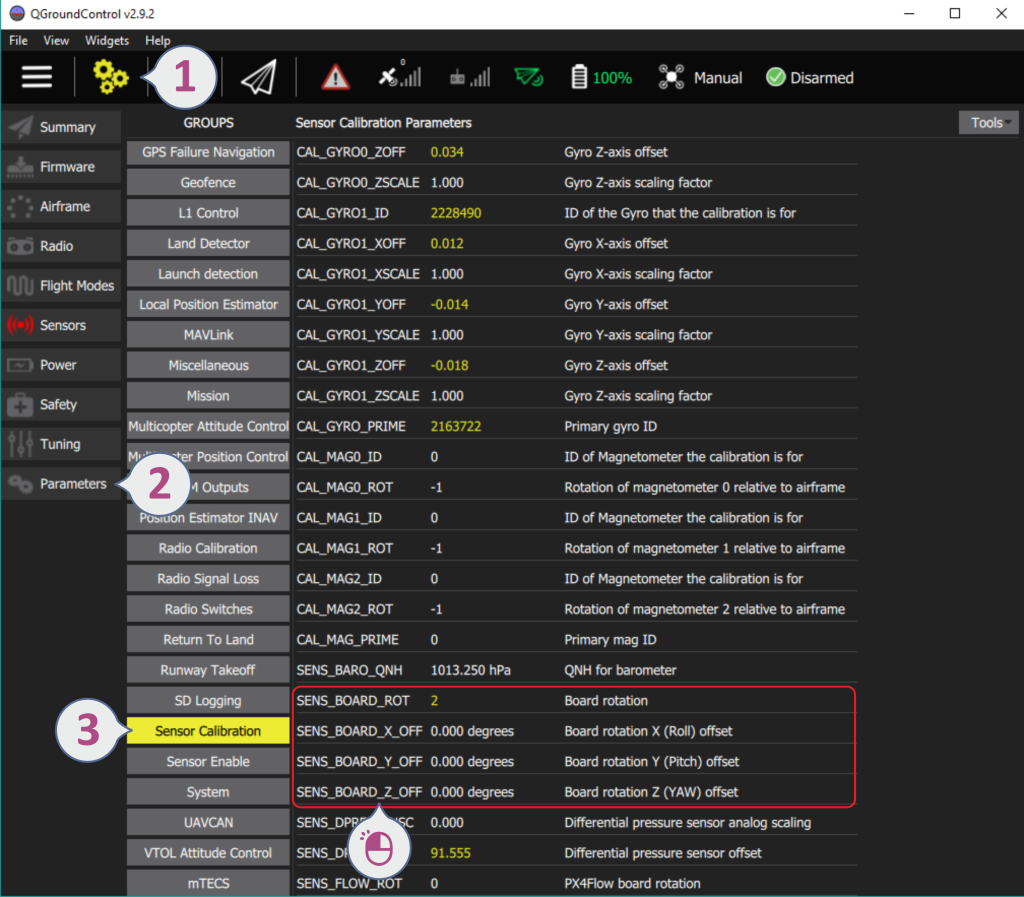Image resolution: width=1024 pixels, height=897 pixels.
Task: Expand the Tools dropdown
Action: point(988,122)
